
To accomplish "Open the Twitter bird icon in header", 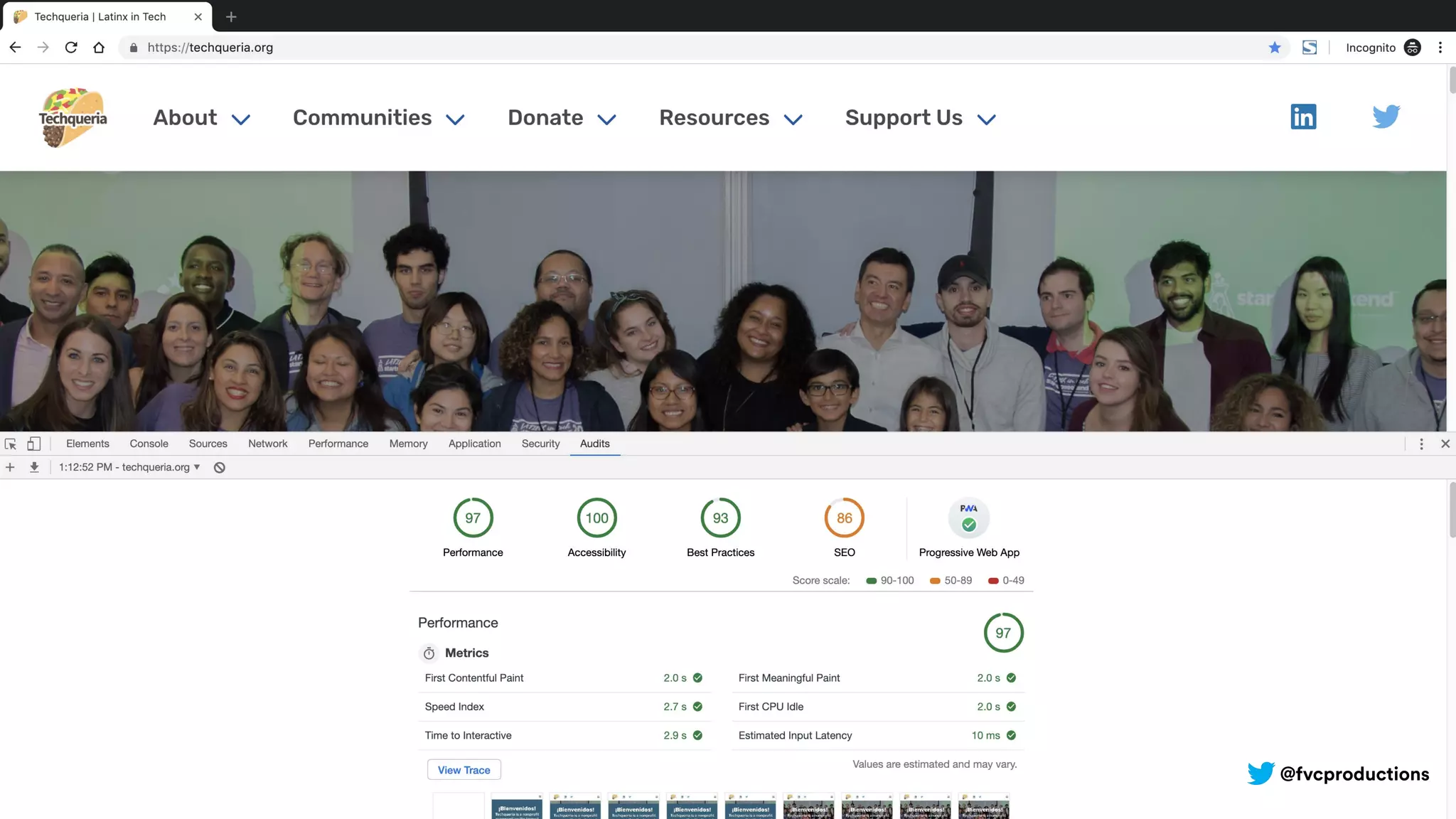I will click(1386, 117).
